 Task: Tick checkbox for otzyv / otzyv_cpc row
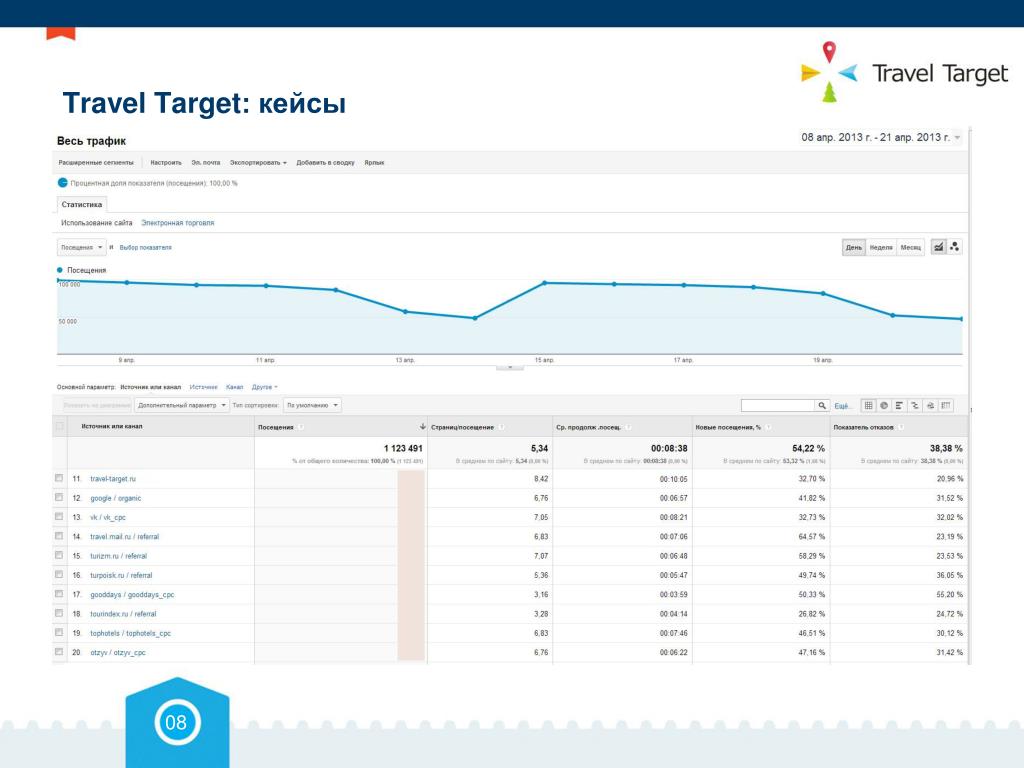(x=59, y=652)
